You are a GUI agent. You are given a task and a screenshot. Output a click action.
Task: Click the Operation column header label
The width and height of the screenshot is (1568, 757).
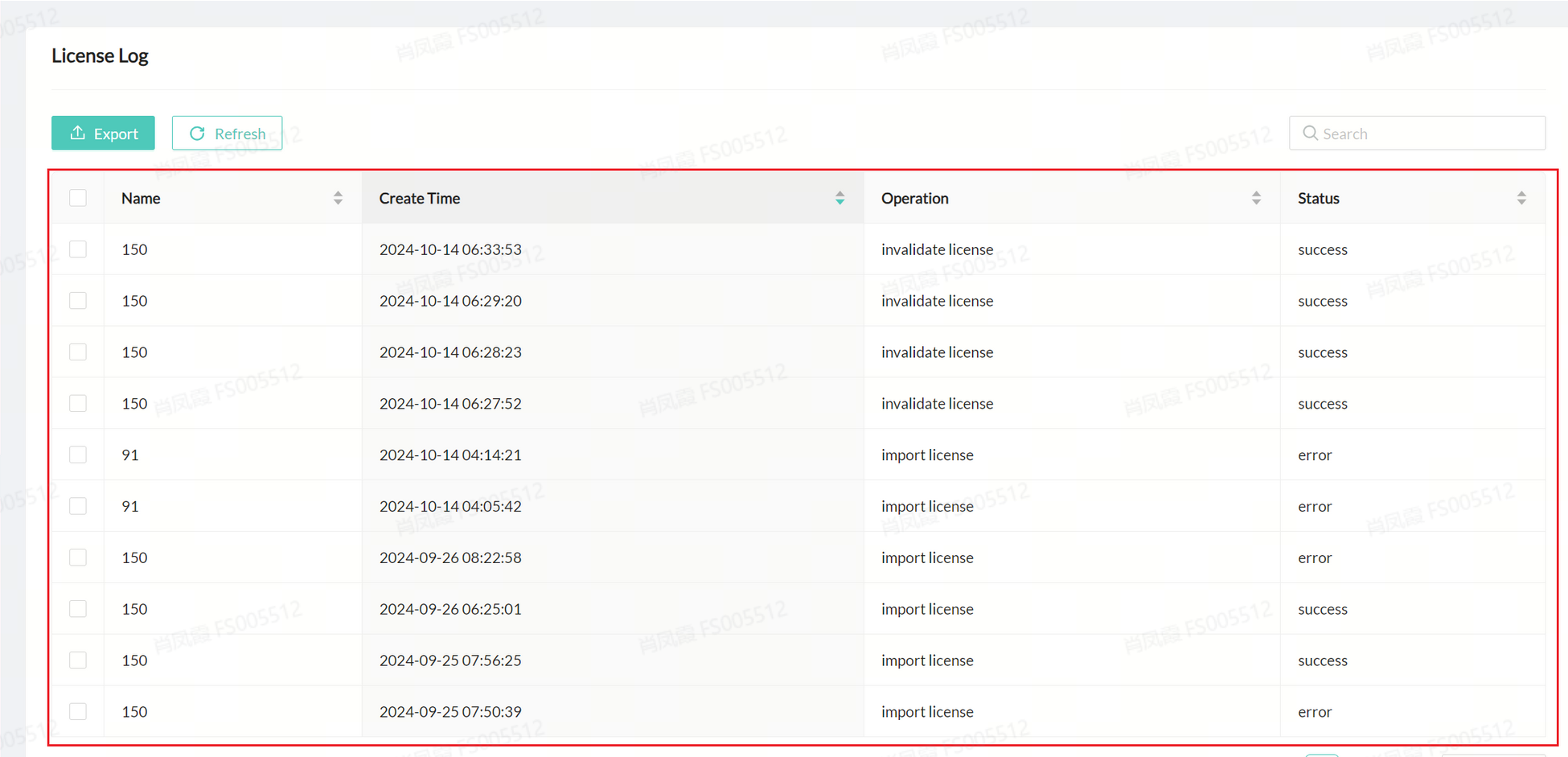coord(914,198)
